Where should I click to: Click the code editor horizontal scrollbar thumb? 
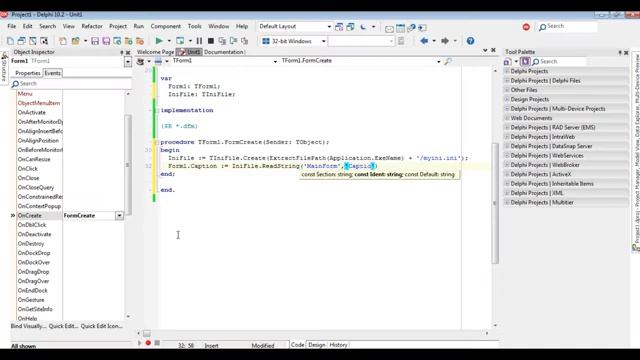(x=147, y=333)
